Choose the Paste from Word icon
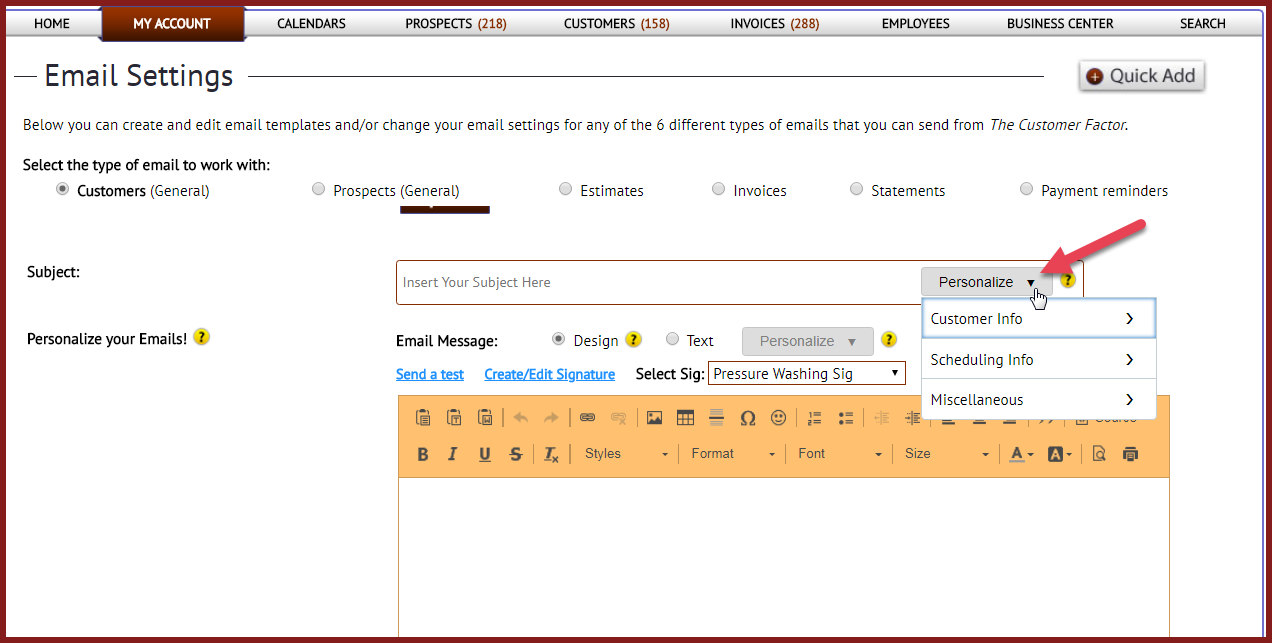This screenshot has width=1272, height=643. [485, 418]
